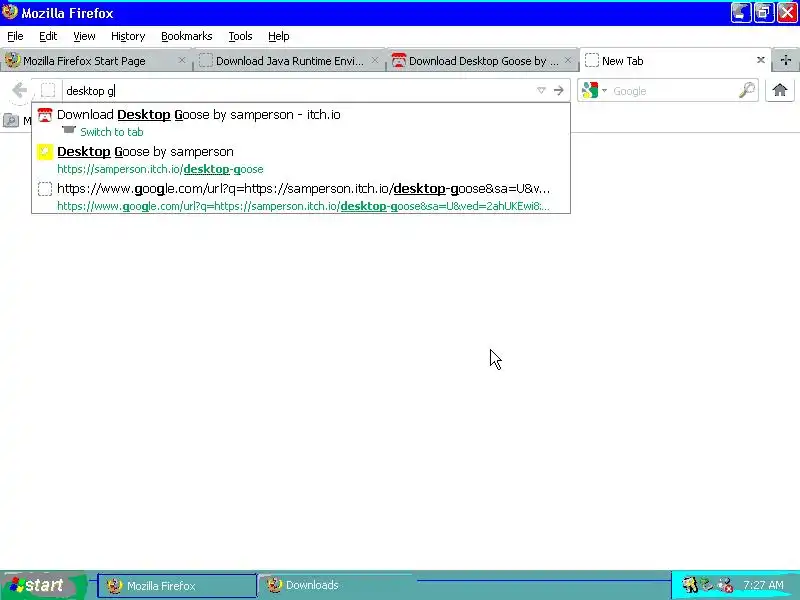The width and height of the screenshot is (800, 600).
Task: Minimize the Firefox window
Action: click(x=741, y=13)
